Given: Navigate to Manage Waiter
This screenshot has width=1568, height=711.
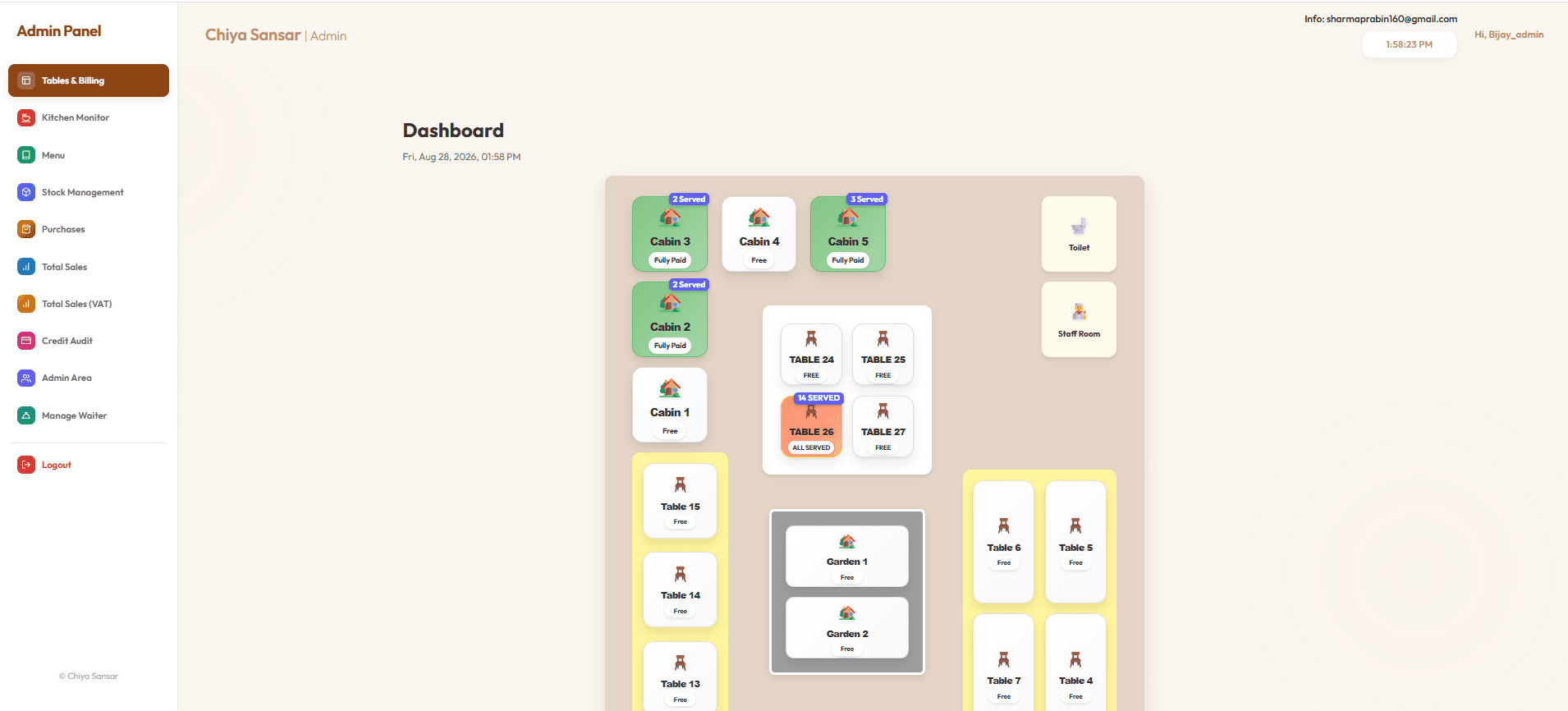Looking at the screenshot, I should coord(89,415).
